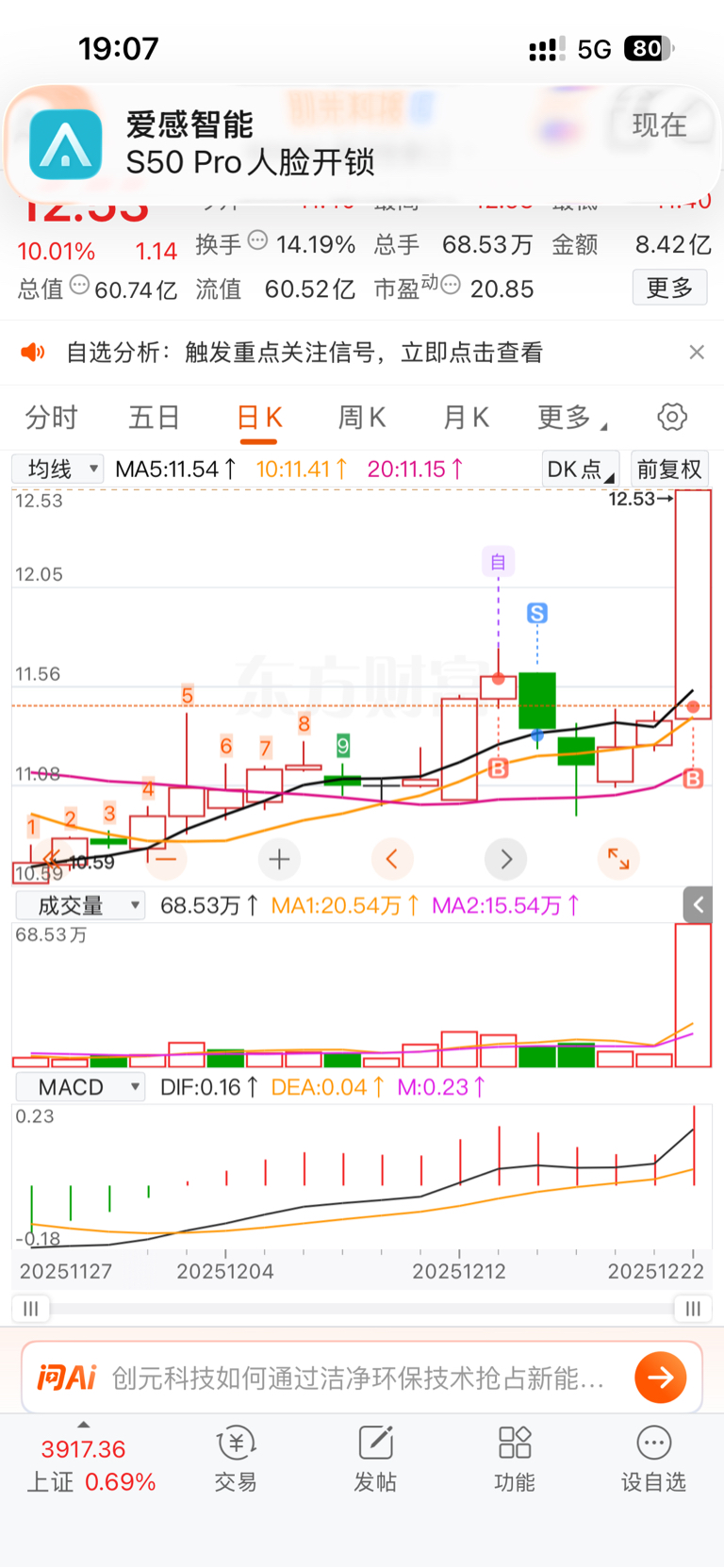Tap the 20:11.15 moving average value

[415, 469]
